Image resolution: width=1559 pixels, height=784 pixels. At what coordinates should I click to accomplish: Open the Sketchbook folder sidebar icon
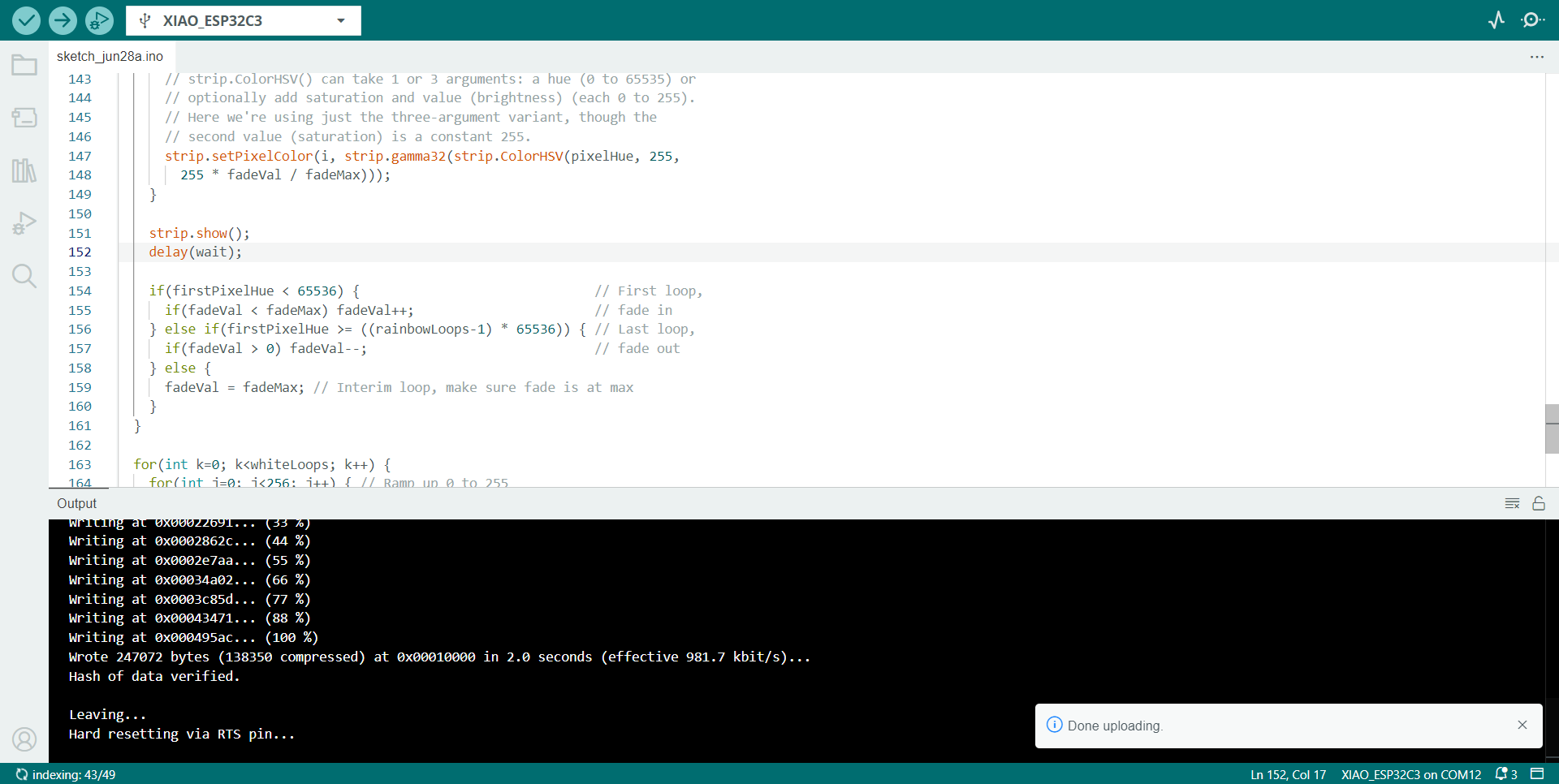[x=24, y=65]
